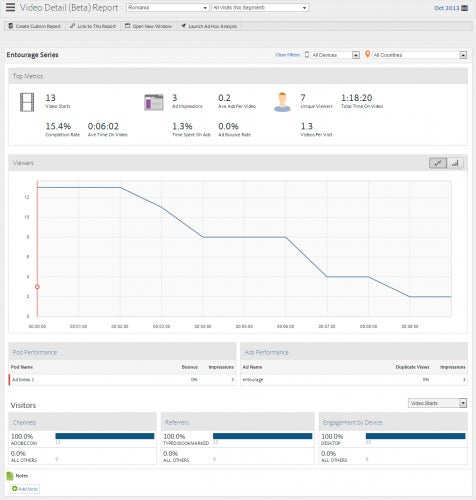Click the 0:06:02 Ave Time On Video
Screen dimensions: 476x500
pos(103,126)
